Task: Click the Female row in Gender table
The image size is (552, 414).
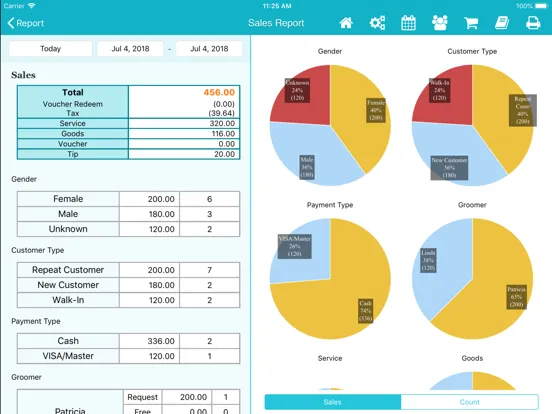Action: 128,199
